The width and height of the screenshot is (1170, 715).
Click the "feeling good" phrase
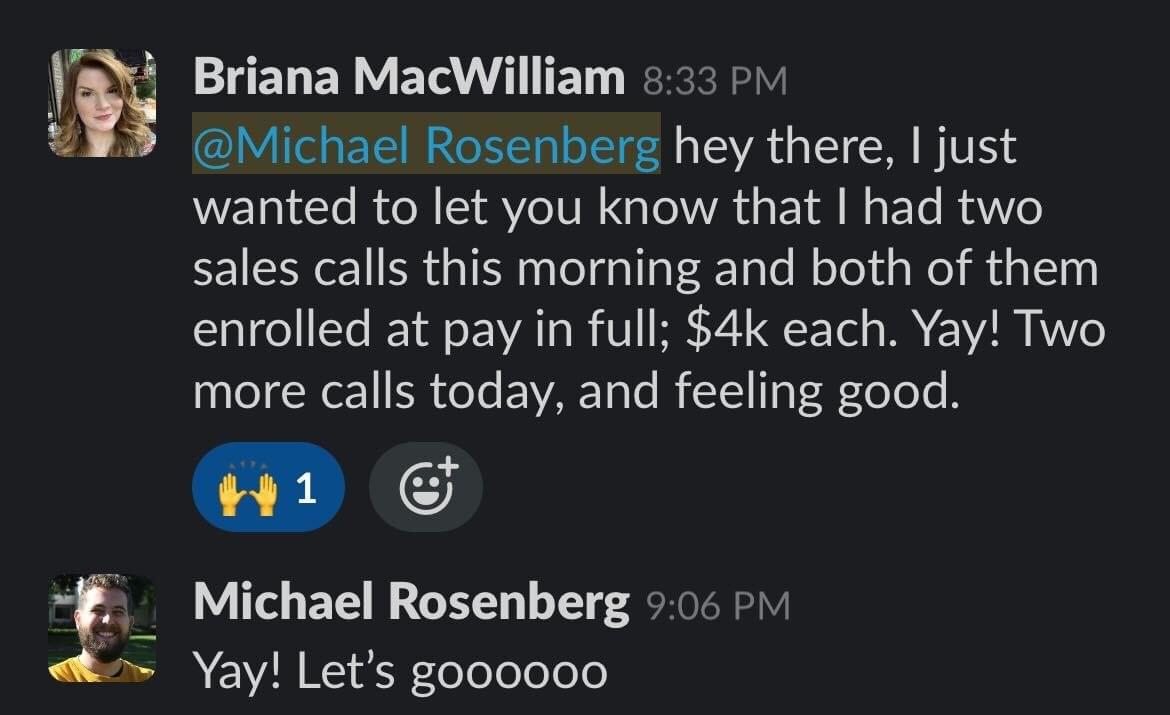(x=817, y=392)
